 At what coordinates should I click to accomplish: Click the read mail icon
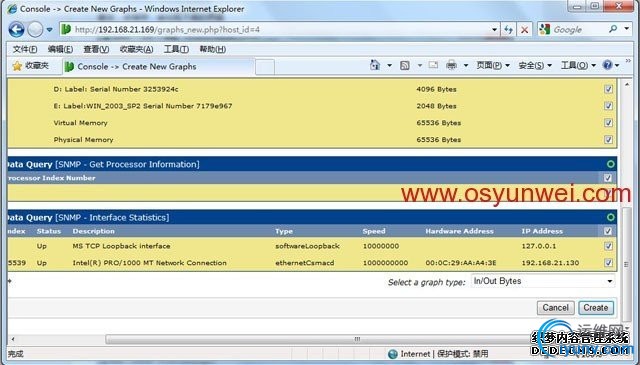(x=433, y=65)
